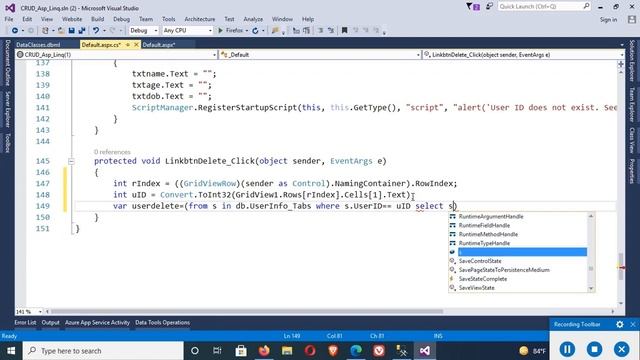The image size is (640, 360).
Task: Click the Cortana circle icon
Action: 195,351
